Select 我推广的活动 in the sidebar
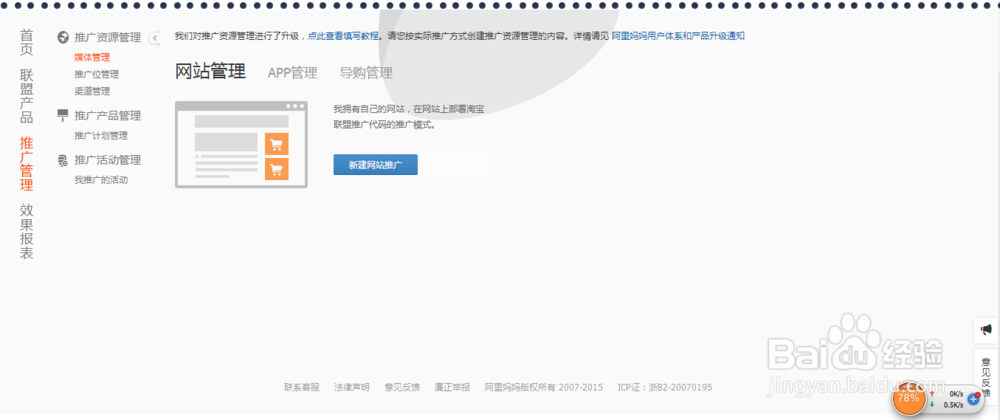 coord(101,180)
